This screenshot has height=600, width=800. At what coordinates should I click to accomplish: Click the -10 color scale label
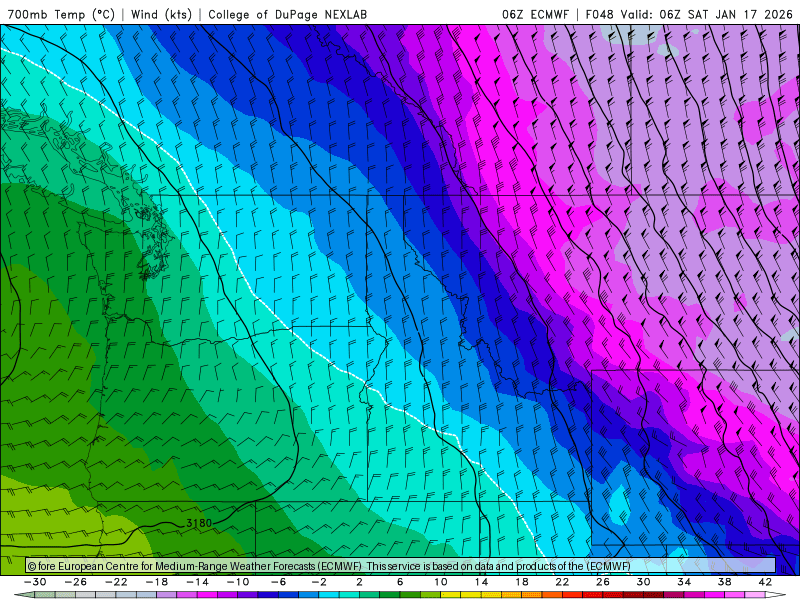[238, 582]
